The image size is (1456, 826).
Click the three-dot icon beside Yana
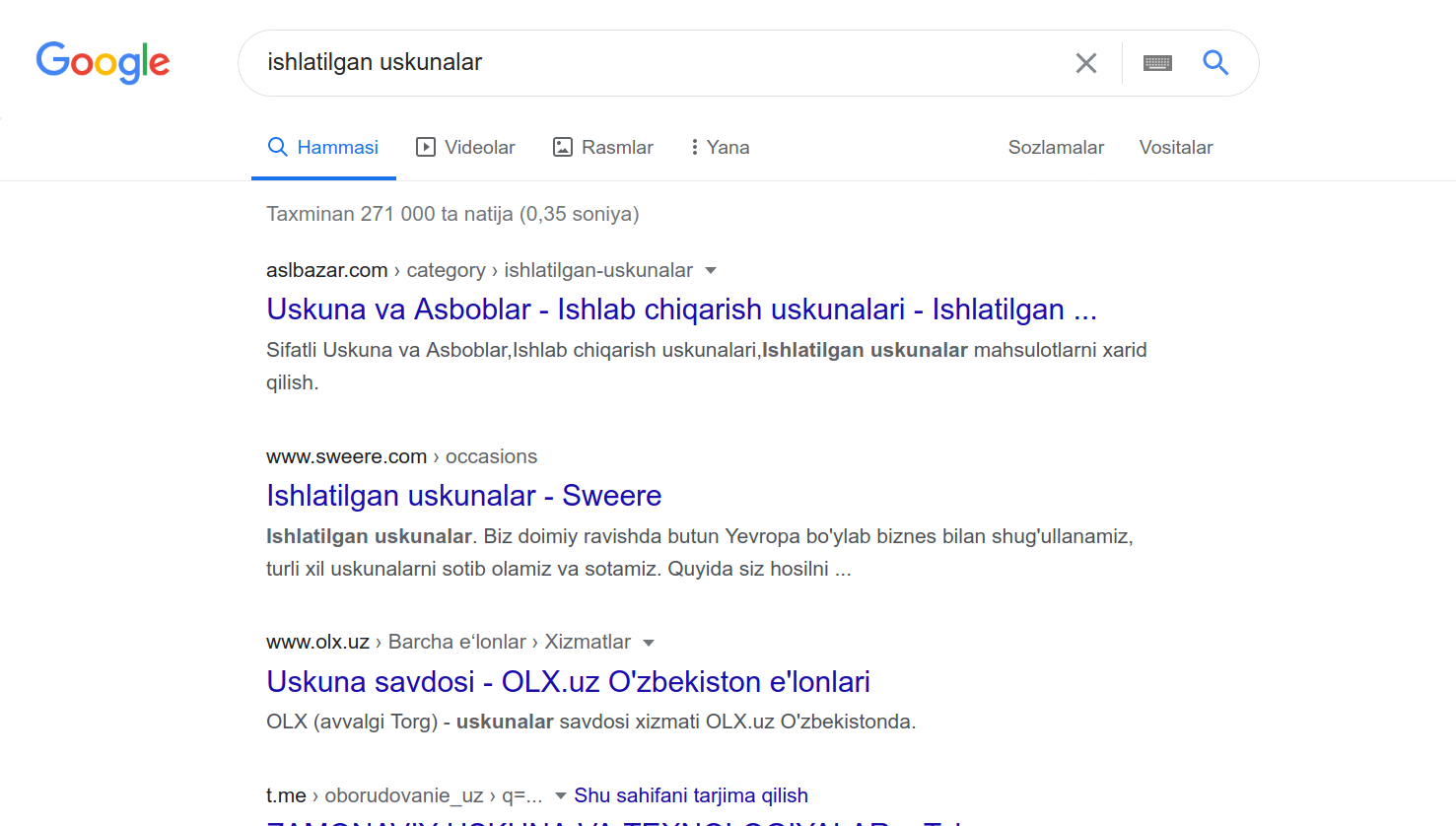(x=695, y=147)
